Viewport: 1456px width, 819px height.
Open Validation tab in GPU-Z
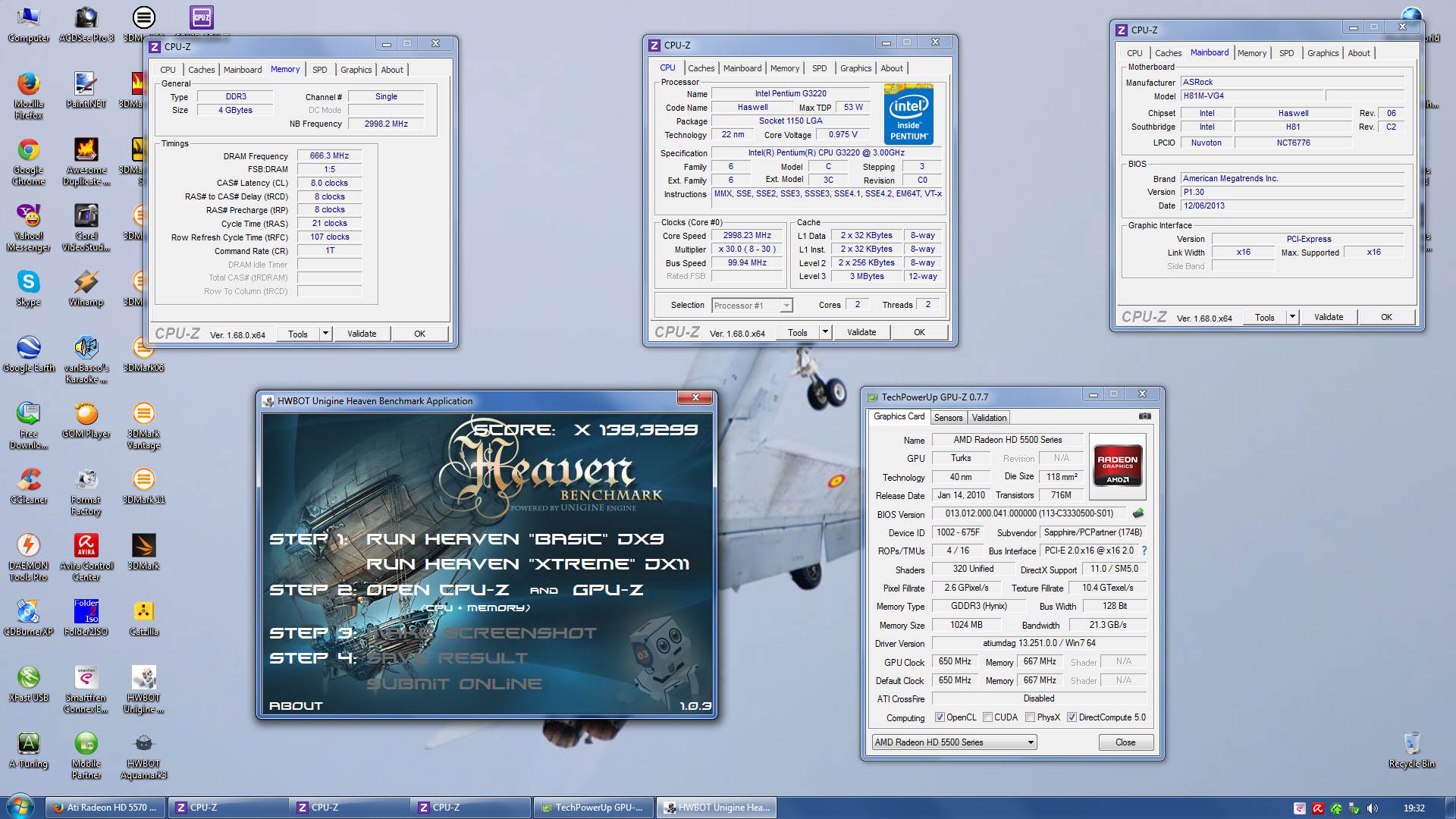click(x=989, y=418)
